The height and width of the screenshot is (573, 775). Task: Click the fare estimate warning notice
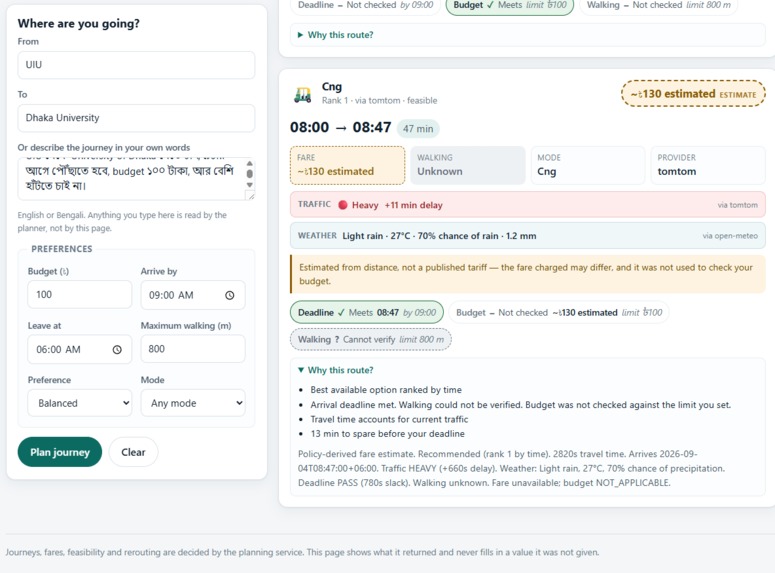pos(528,274)
